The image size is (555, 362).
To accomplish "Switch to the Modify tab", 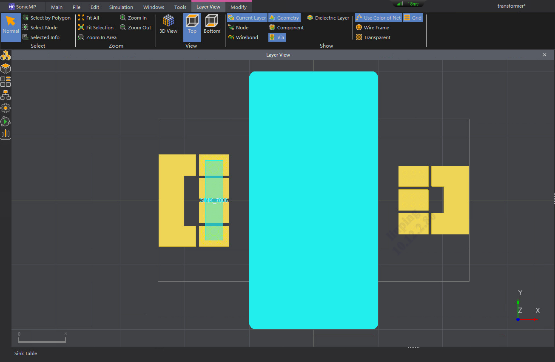I will coord(239,7).
